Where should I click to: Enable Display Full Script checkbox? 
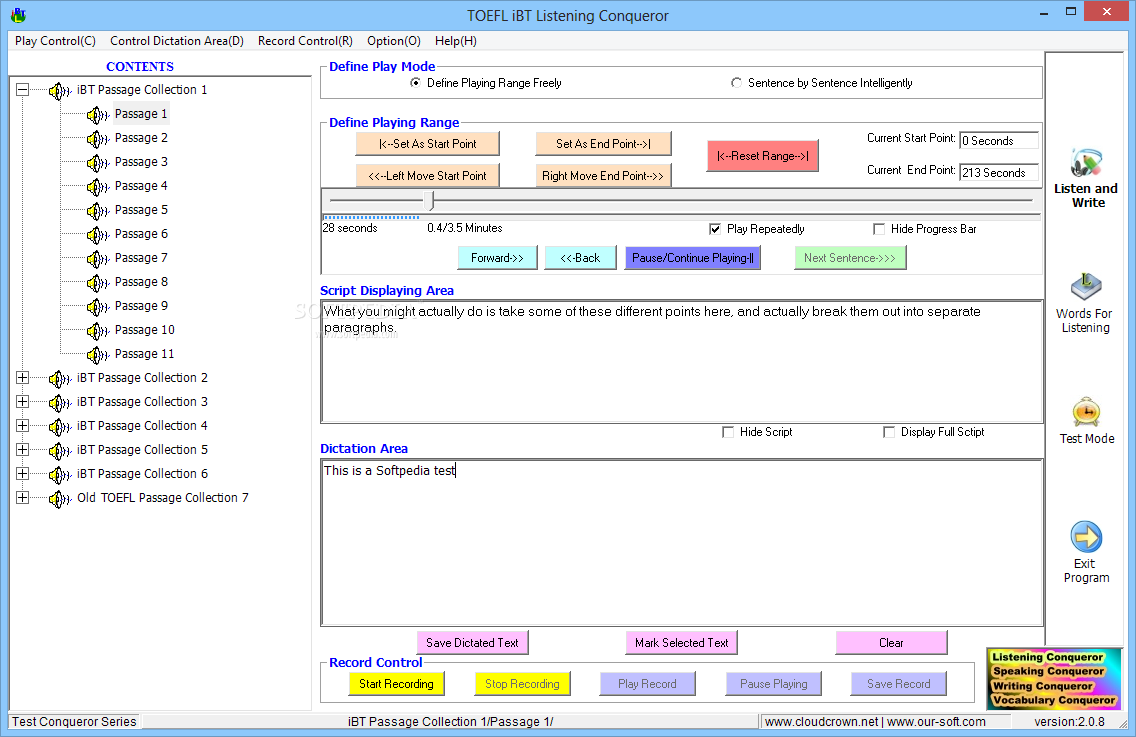tap(889, 432)
